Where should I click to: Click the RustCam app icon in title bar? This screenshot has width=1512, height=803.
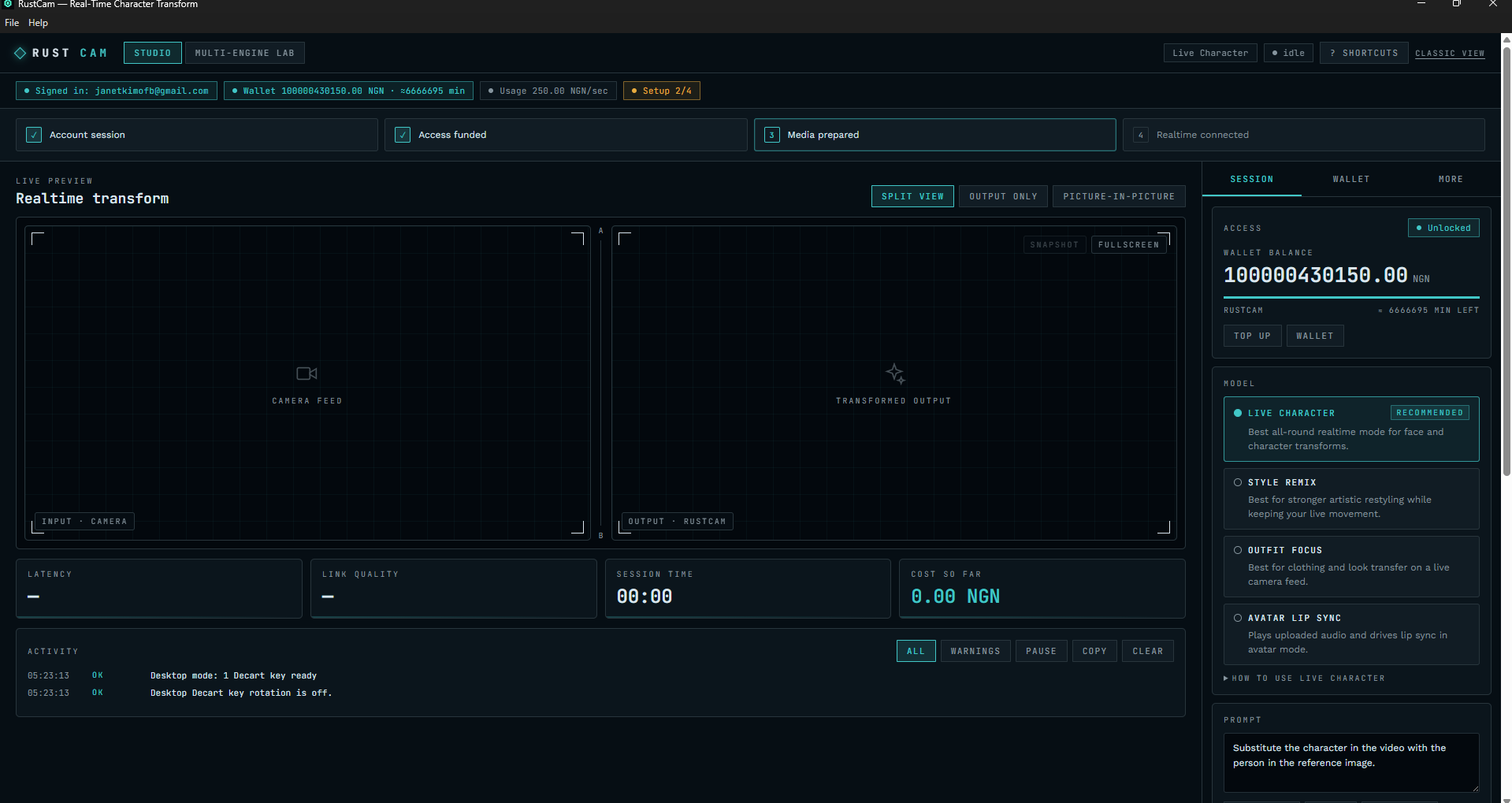click(8, 4)
